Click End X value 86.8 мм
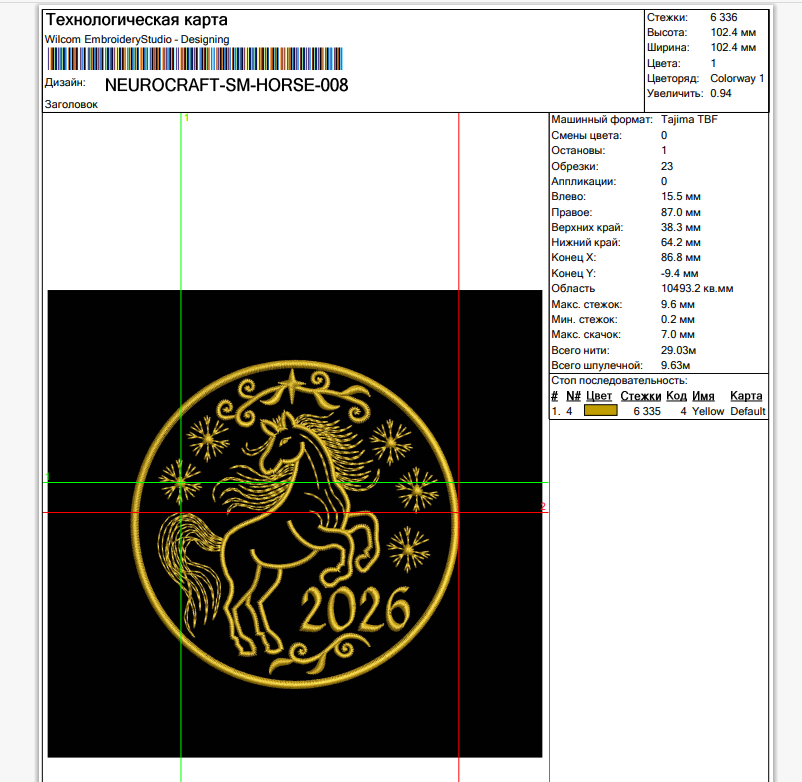Screen dimensions: 802x782 [680, 257]
